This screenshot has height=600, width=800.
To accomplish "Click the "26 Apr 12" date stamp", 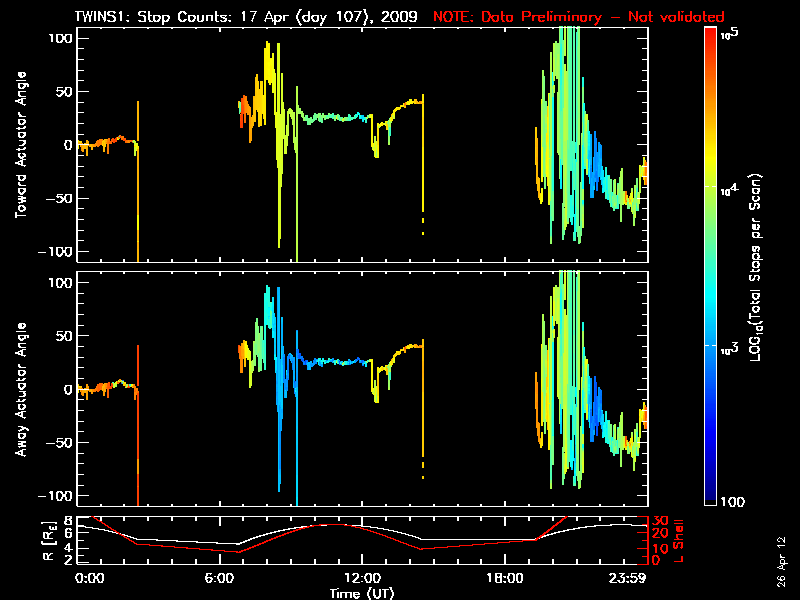I will [x=781, y=562].
